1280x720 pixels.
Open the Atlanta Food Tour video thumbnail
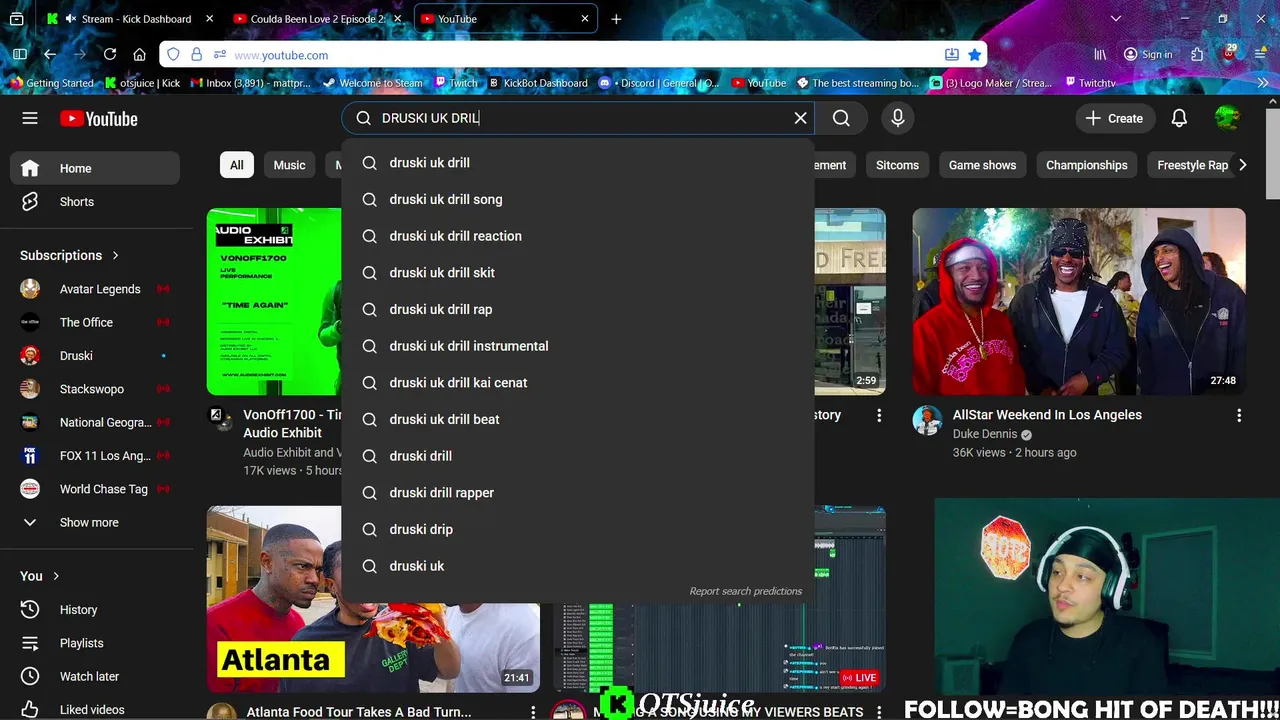pyautogui.click(x=373, y=599)
